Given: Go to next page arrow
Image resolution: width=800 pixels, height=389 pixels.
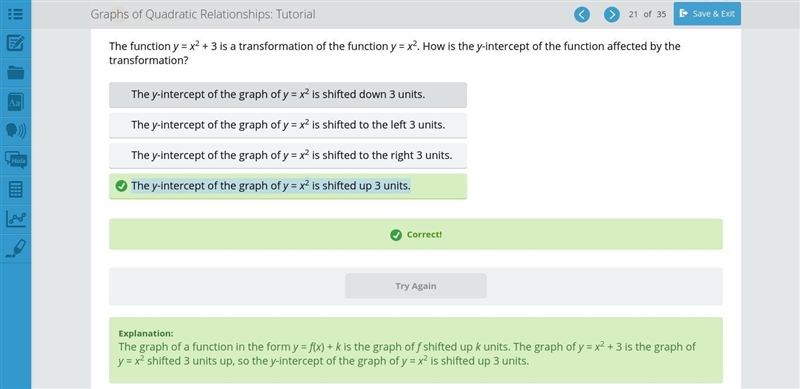Looking at the screenshot, I should tap(612, 14).
